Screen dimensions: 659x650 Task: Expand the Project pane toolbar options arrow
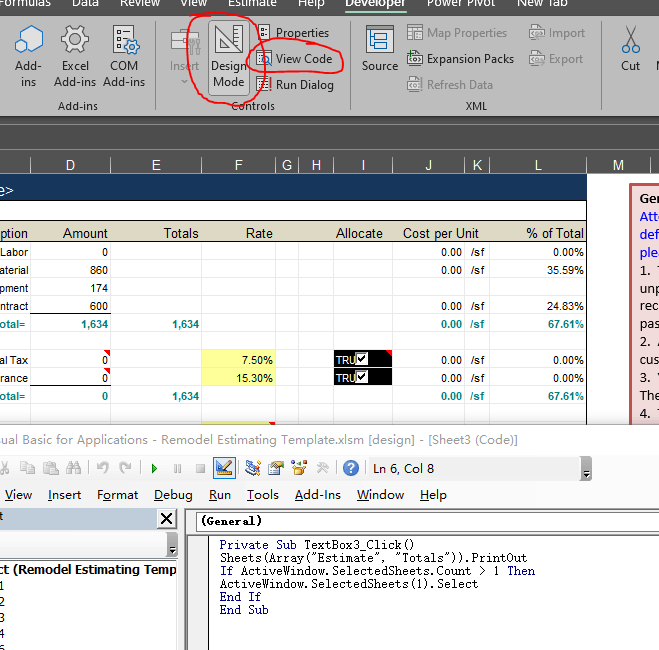(172, 544)
